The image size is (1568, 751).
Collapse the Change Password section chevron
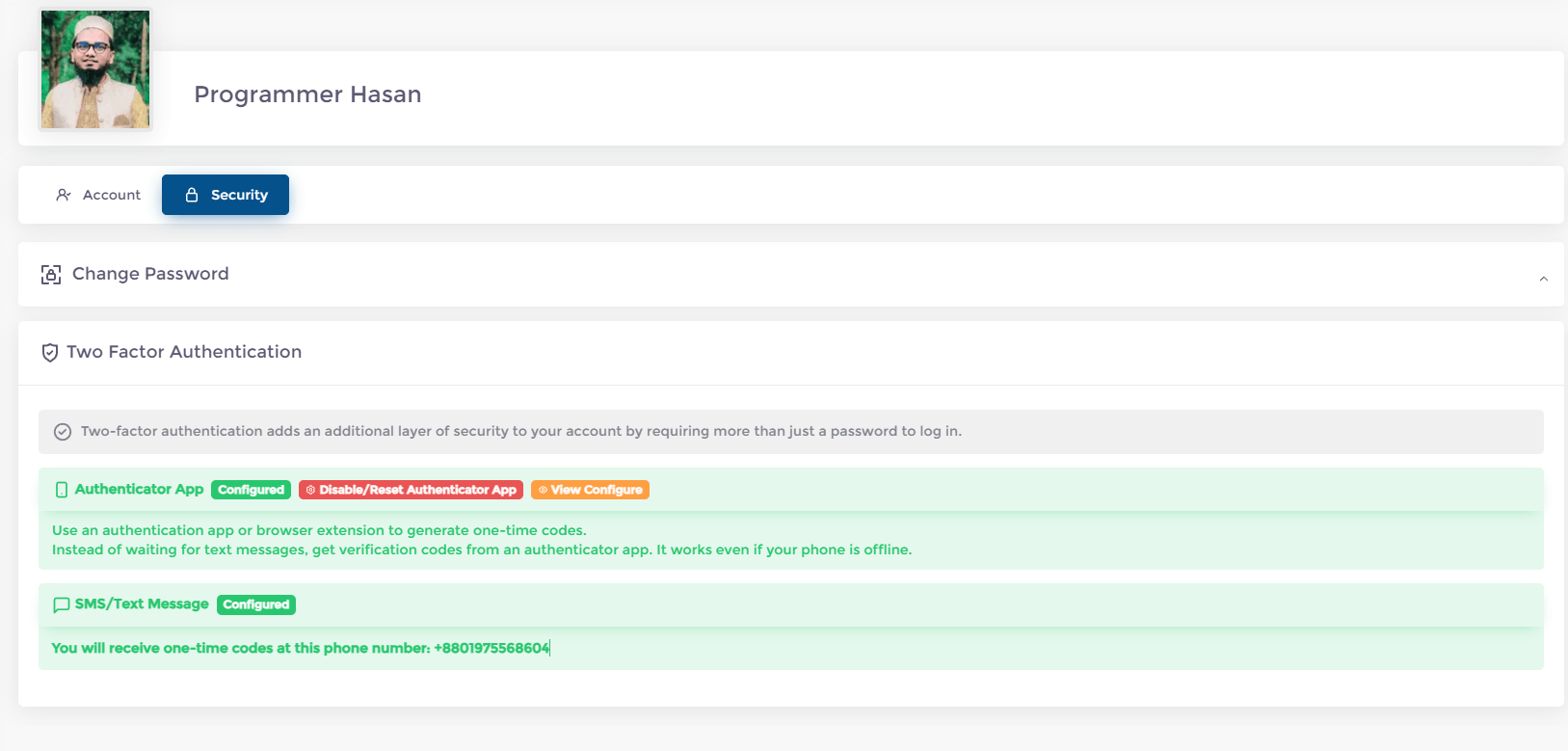point(1543,279)
